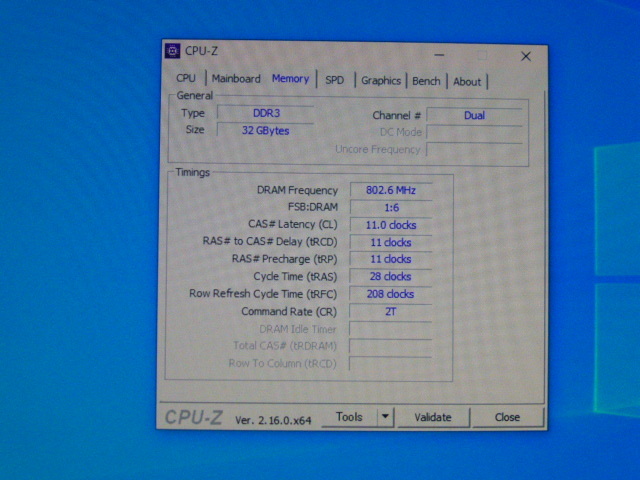Click the CAS# Latency (CL) label

[x=293, y=224]
